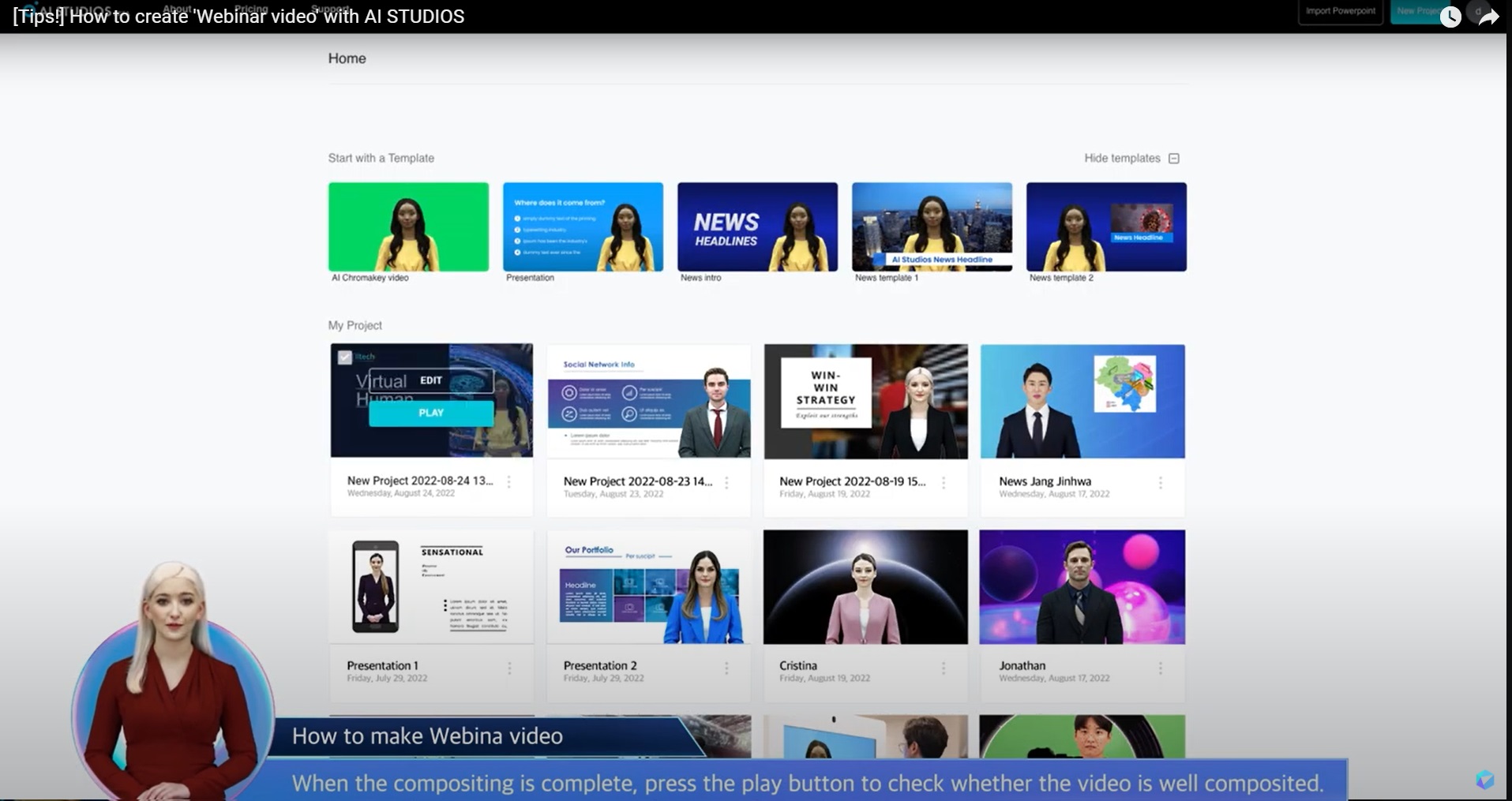Open options menu for Jonathan project
1512x801 pixels.
1161,668
